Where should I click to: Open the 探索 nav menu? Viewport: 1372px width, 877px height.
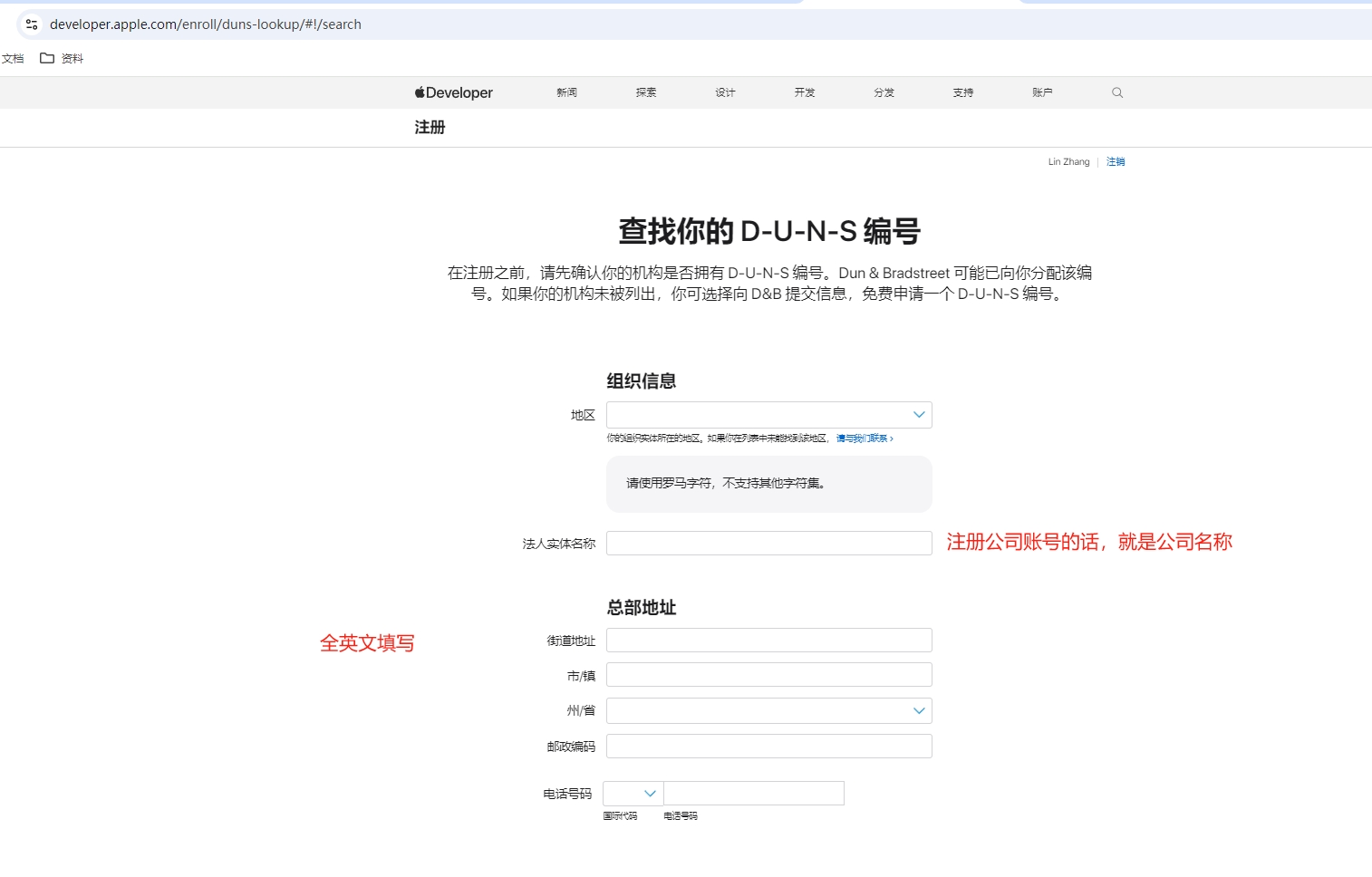[x=646, y=92]
